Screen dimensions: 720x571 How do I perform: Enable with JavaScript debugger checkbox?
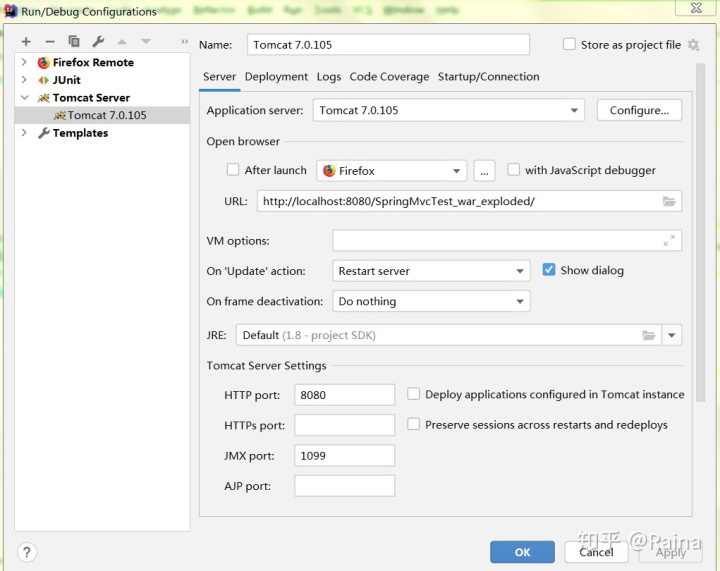click(513, 170)
